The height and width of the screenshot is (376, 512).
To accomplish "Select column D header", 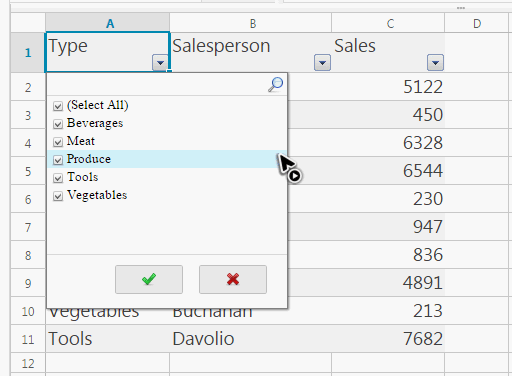I will coord(477,23).
